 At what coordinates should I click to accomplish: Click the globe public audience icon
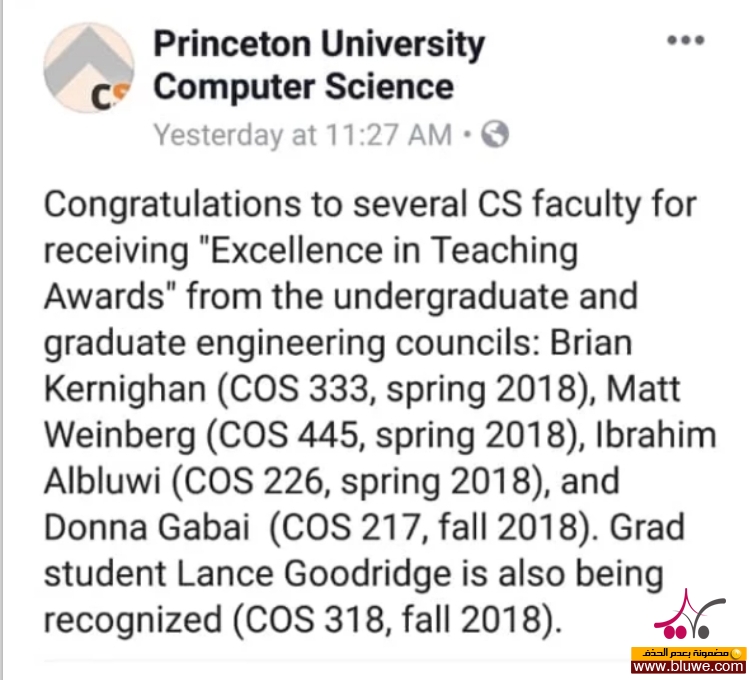[x=495, y=134]
